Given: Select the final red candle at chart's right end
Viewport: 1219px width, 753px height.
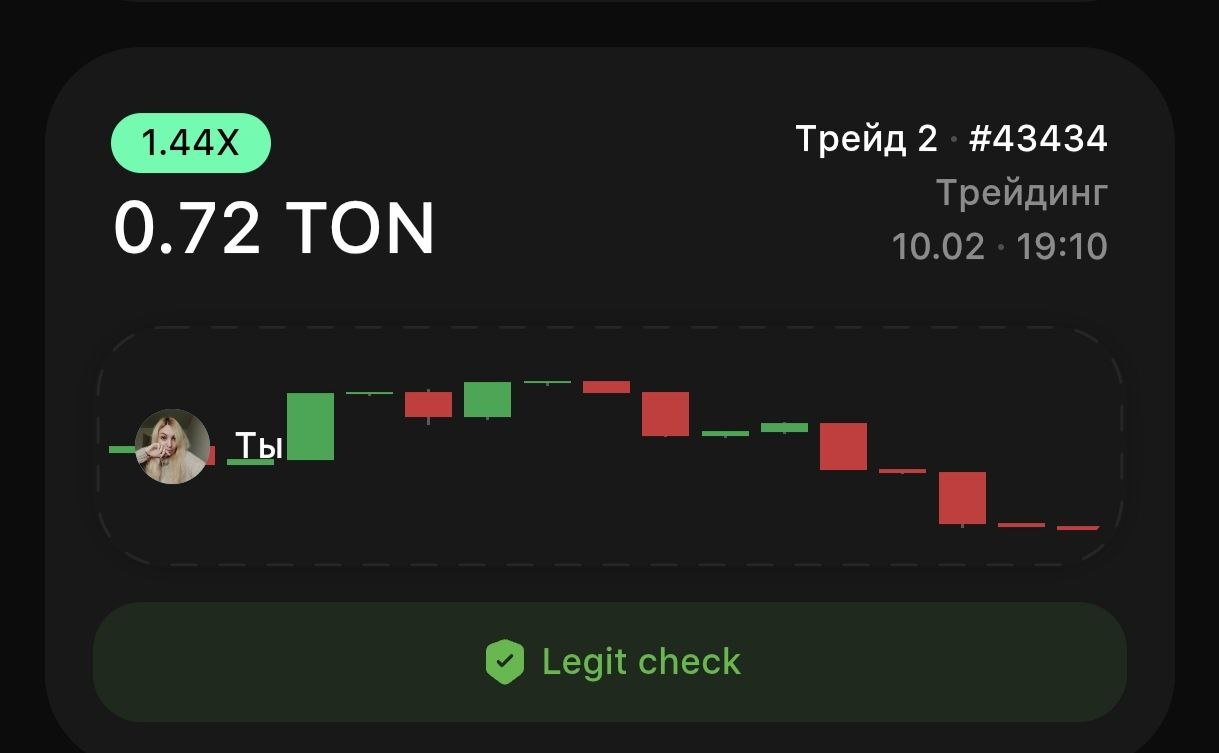Looking at the screenshot, I should tap(1078, 527).
